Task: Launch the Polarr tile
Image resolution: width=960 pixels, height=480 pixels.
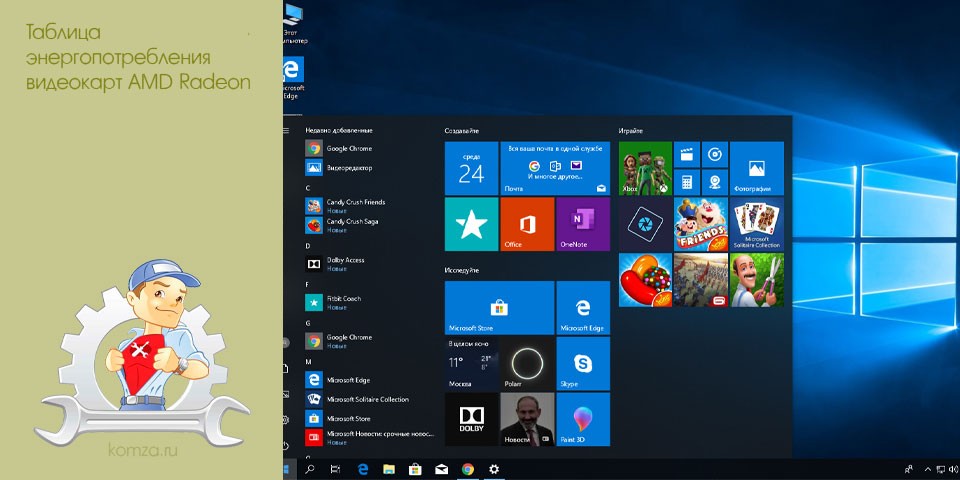Action: [527, 364]
